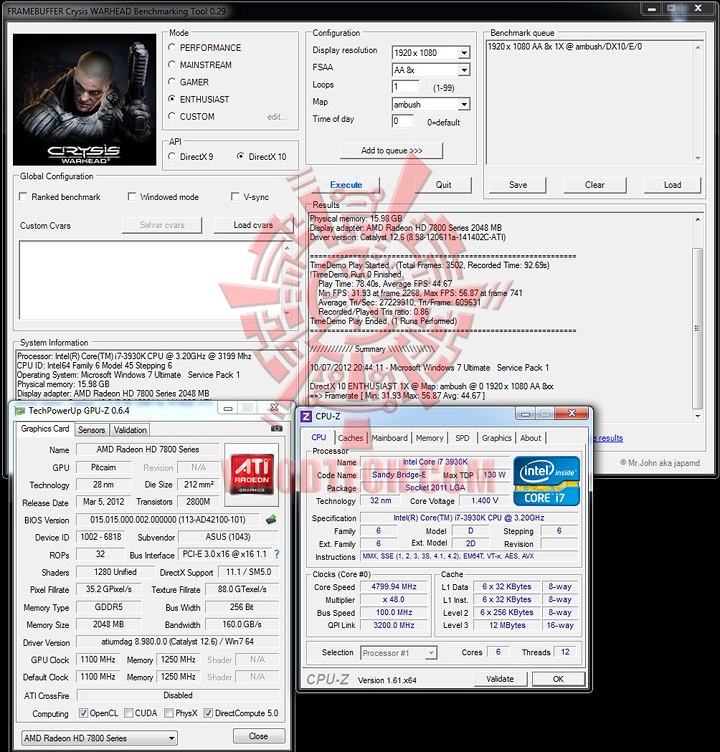This screenshot has height=752, width=720.
Task: Choose DirectX 10 API radio button
Action: coord(240,156)
